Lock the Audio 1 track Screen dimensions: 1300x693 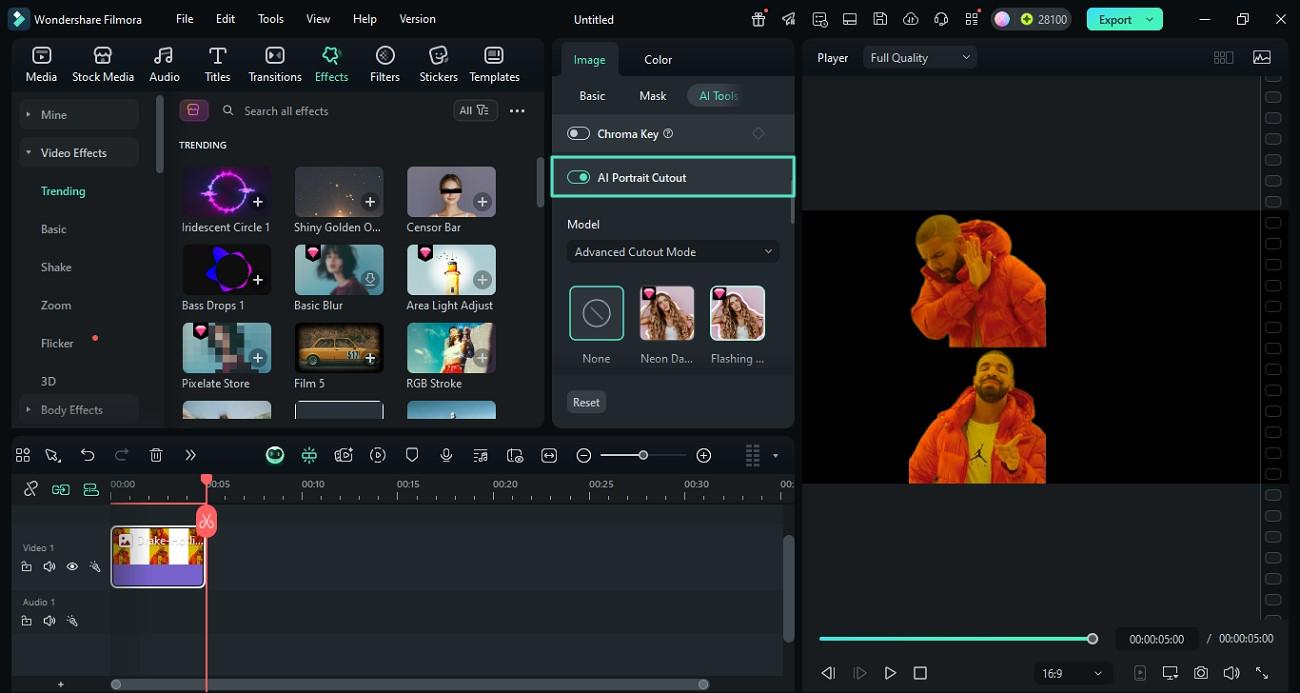coord(27,621)
